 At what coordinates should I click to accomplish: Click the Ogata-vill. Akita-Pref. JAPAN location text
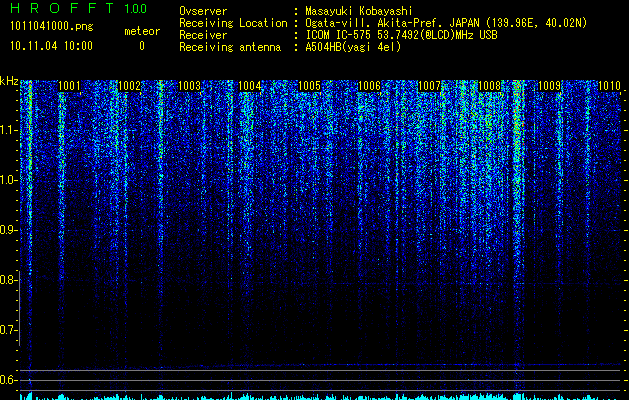(446, 23)
